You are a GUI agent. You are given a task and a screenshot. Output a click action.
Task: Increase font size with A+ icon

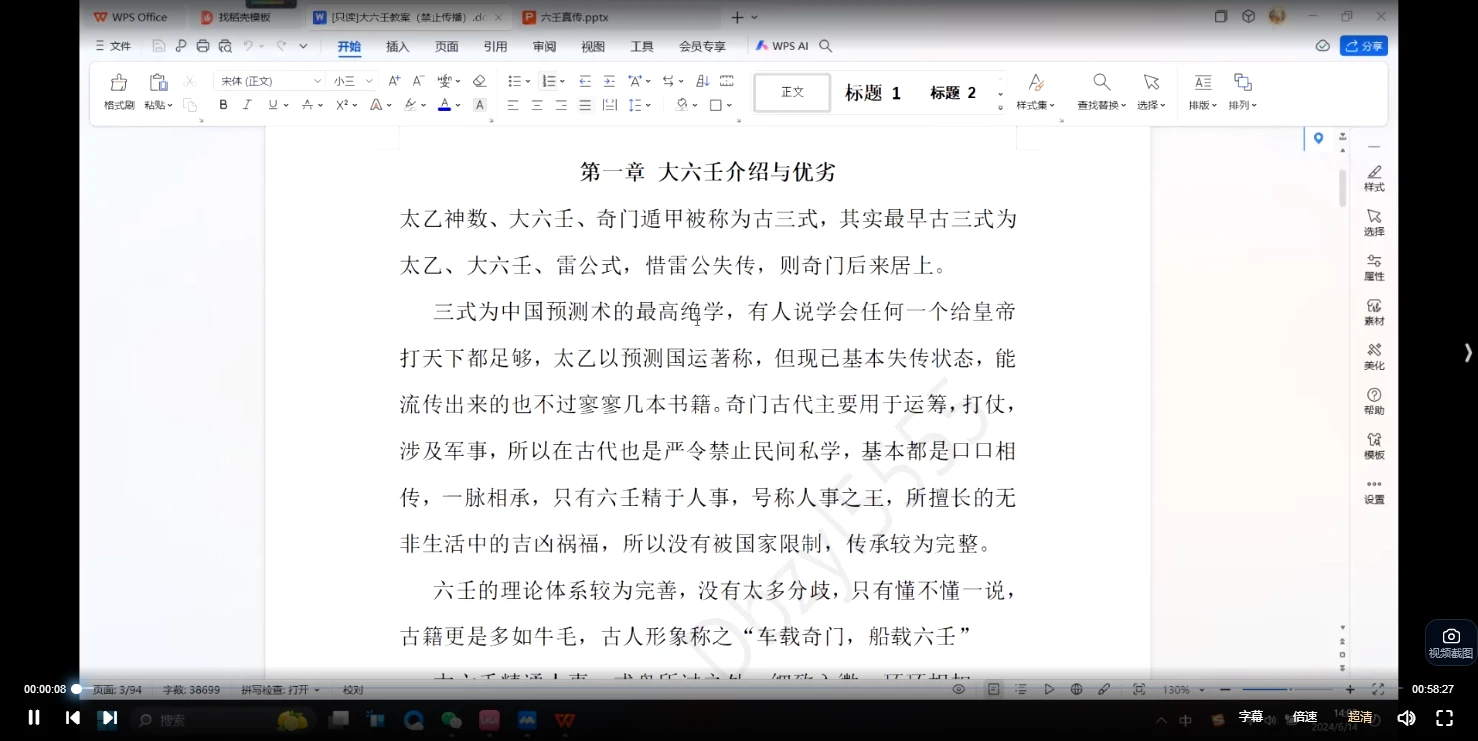394,81
